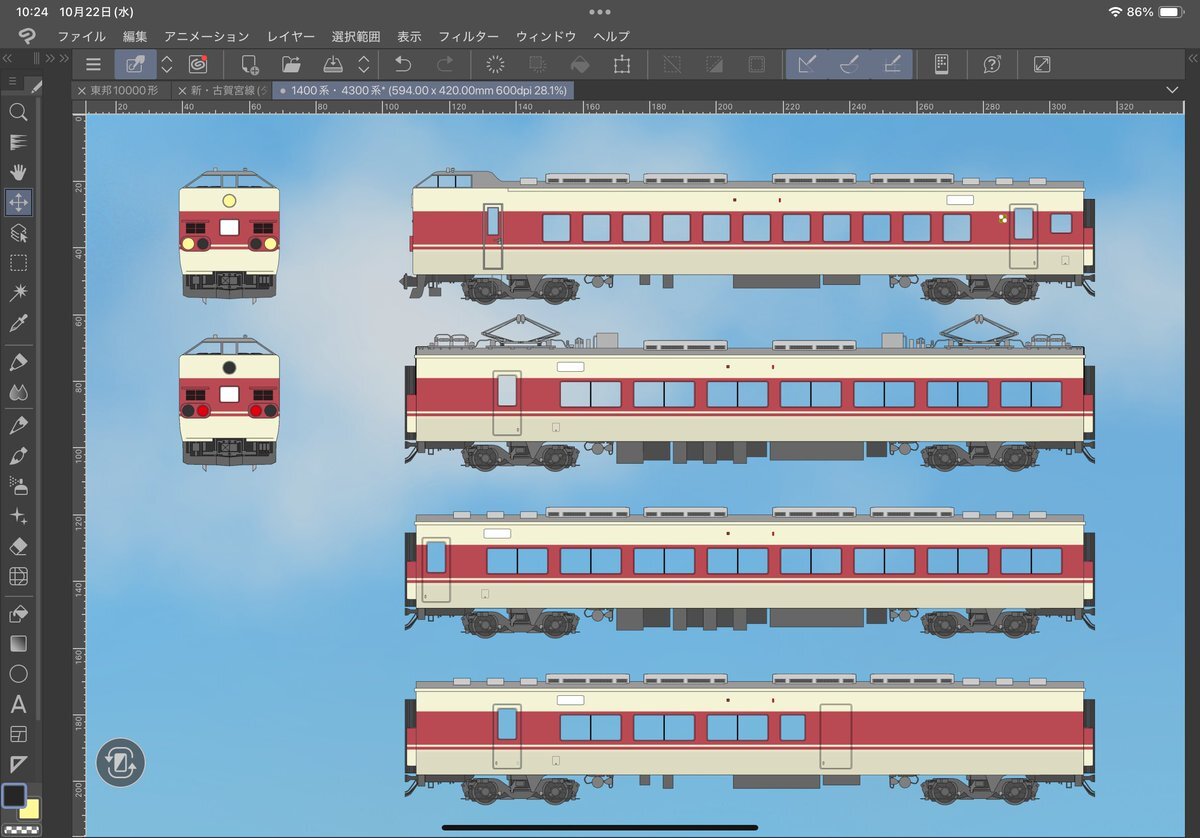Switch to the 東邦10000形 canvas tab
Image resolution: width=1200 pixels, height=838 pixels.
[x=124, y=90]
